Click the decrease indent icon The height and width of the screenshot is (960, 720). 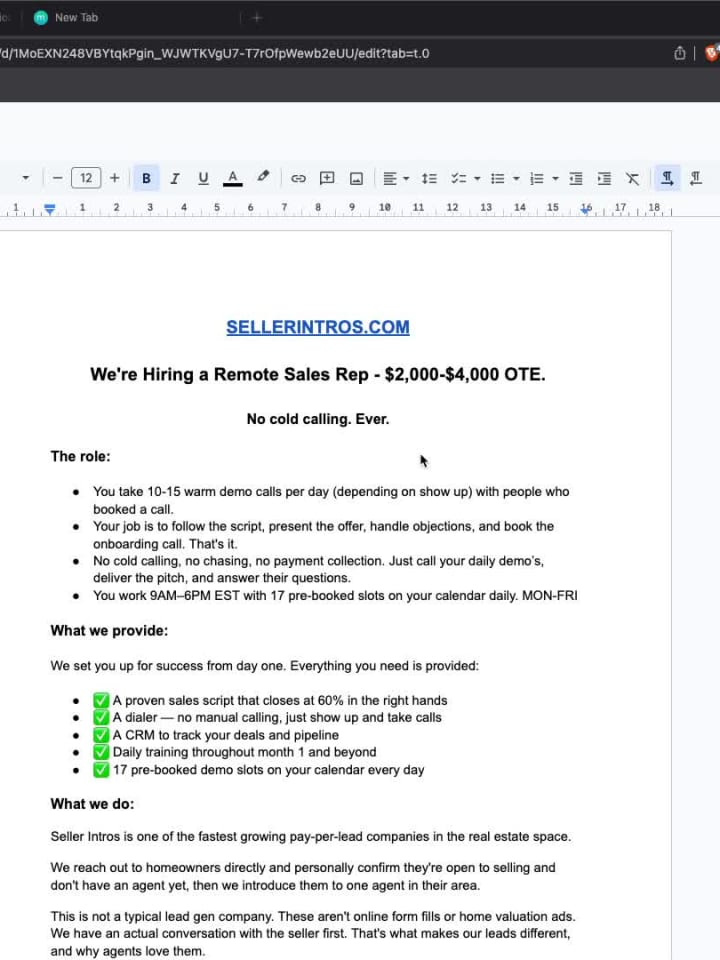pos(576,178)
